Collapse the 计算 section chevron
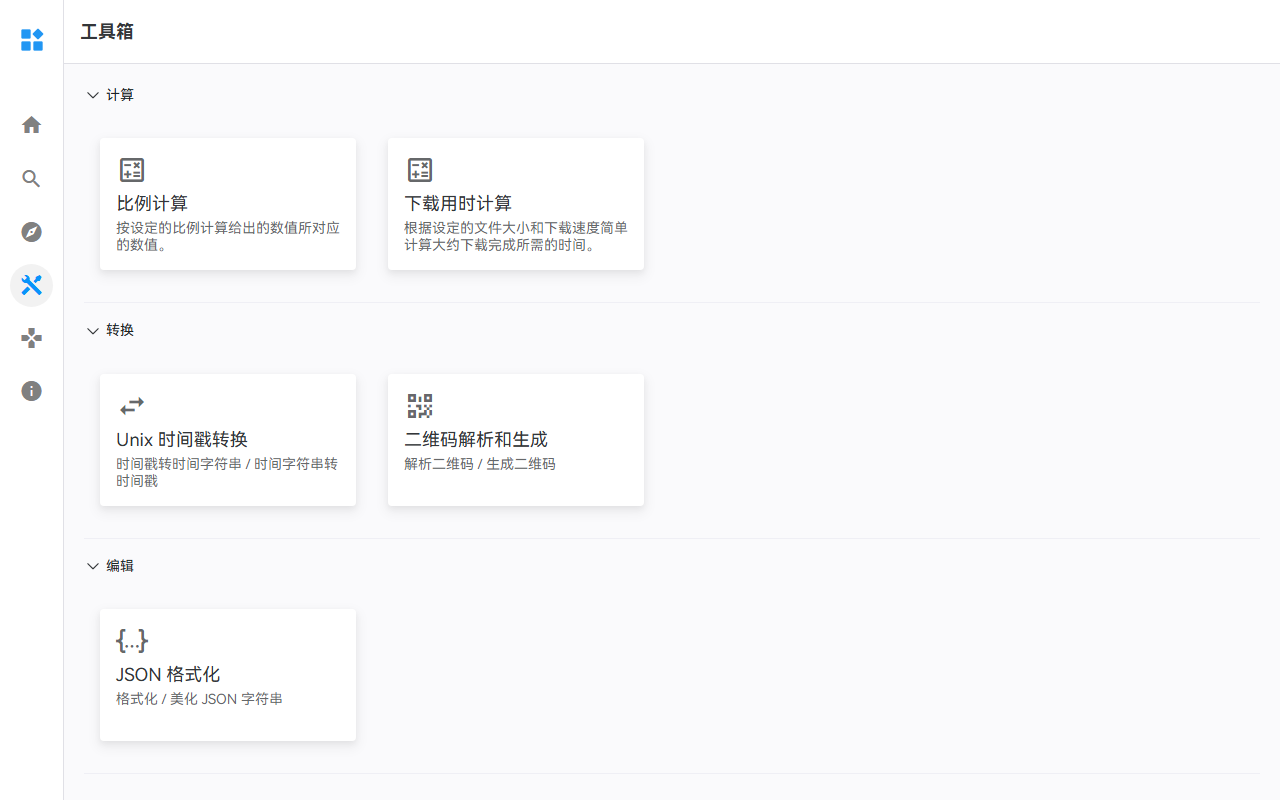Viewport: 1280px width, 800px height. 93,95
